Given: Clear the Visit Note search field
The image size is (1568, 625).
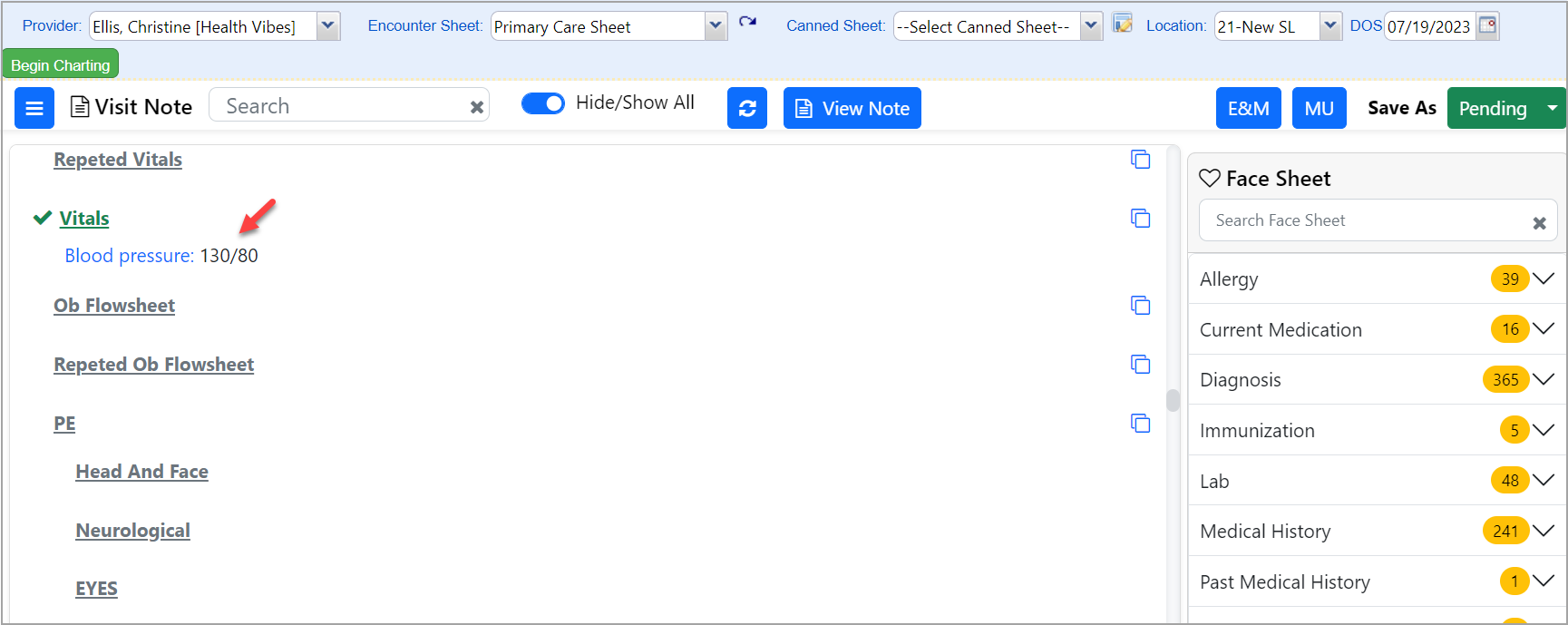Looking at the screenshot, I should (477, 107).
